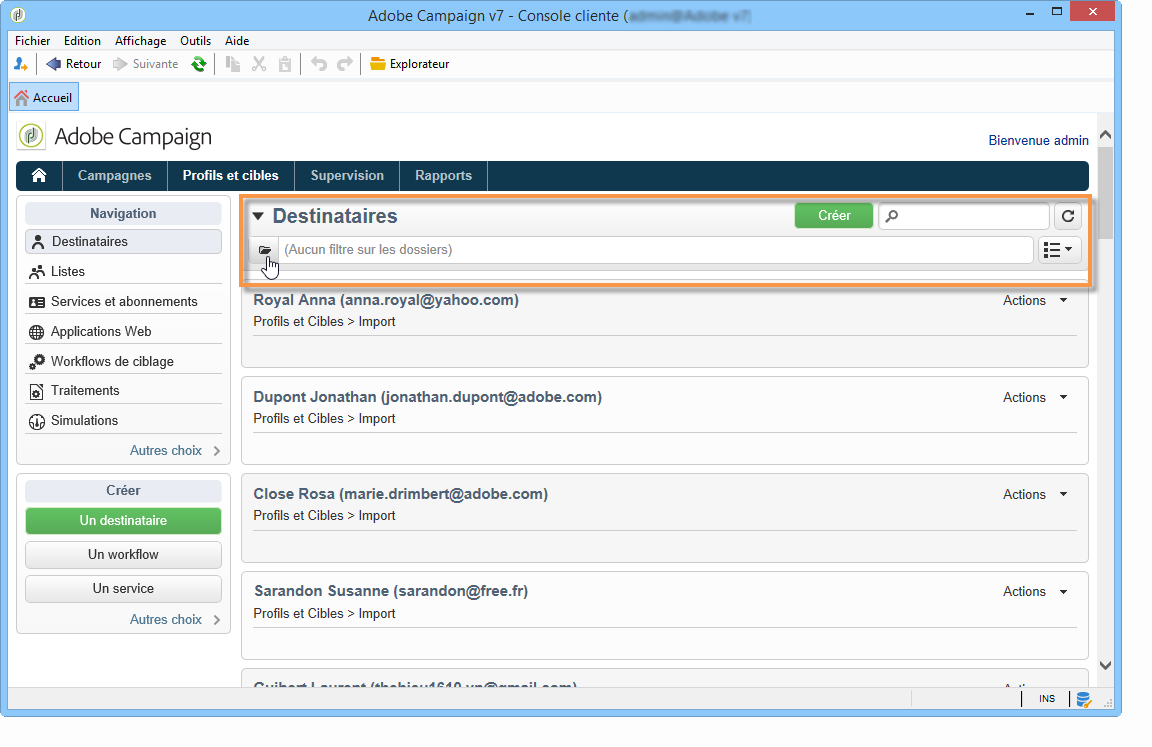
Task: Open Dupont Jonathan recipient entry
Action: pyautogui.click(x=428, y=397)
